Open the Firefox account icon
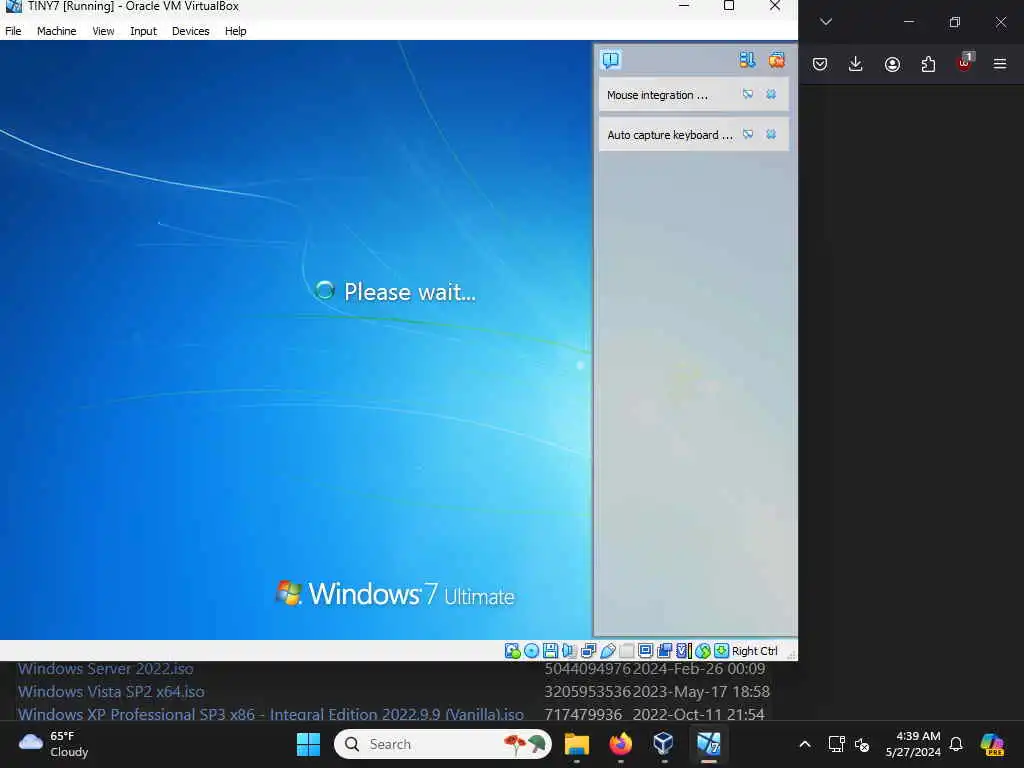The image size is (1024, 768). (892, 64)
